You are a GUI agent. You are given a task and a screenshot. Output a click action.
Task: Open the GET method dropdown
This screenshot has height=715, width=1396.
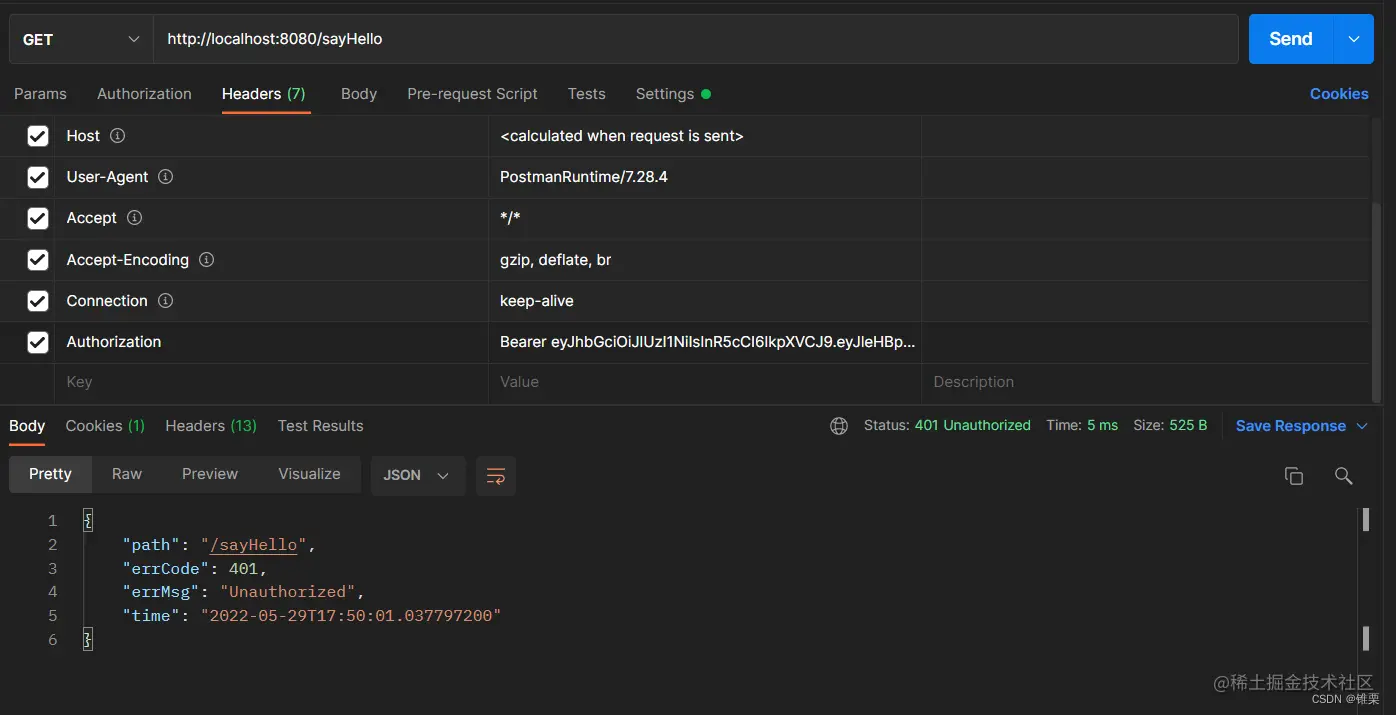click(x=81, y=39)
